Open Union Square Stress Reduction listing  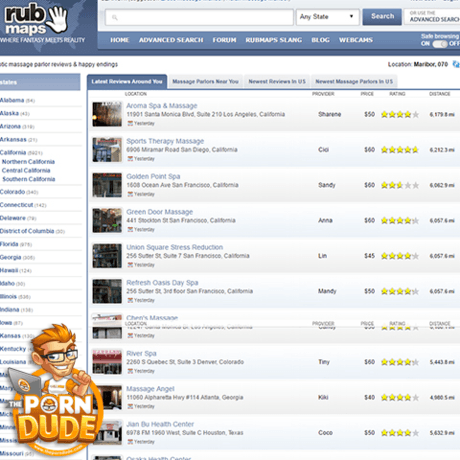coord(174,247)
